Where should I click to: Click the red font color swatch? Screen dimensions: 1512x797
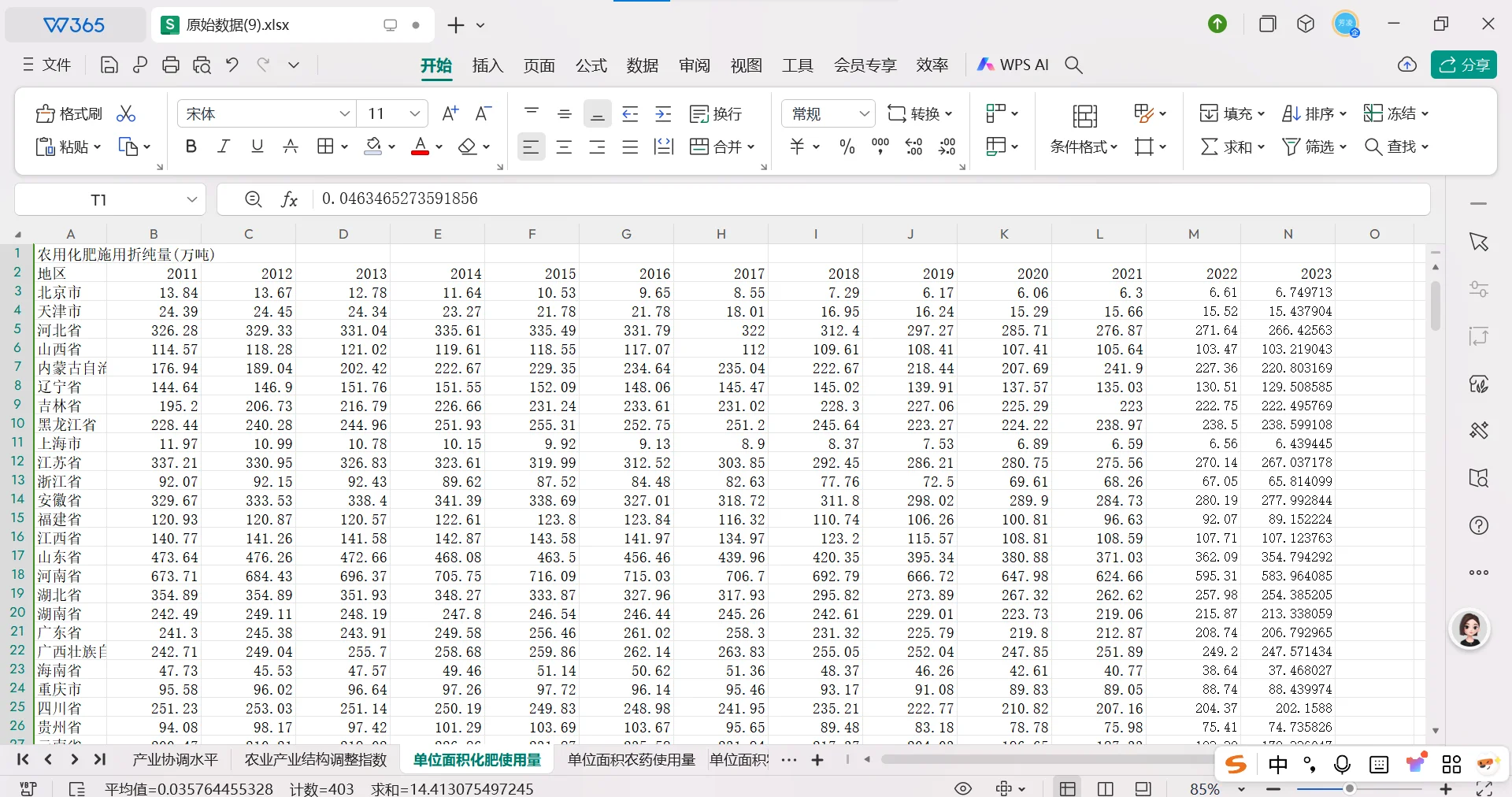click(x=421, y=146)
